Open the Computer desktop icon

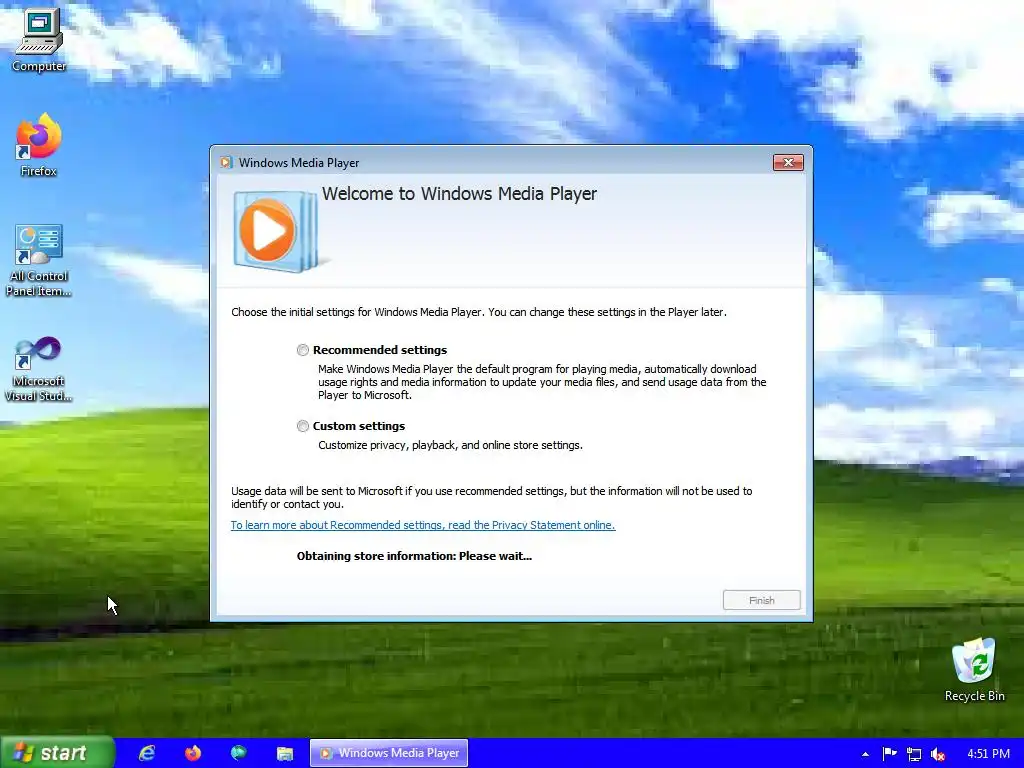[x=39, y=39]
